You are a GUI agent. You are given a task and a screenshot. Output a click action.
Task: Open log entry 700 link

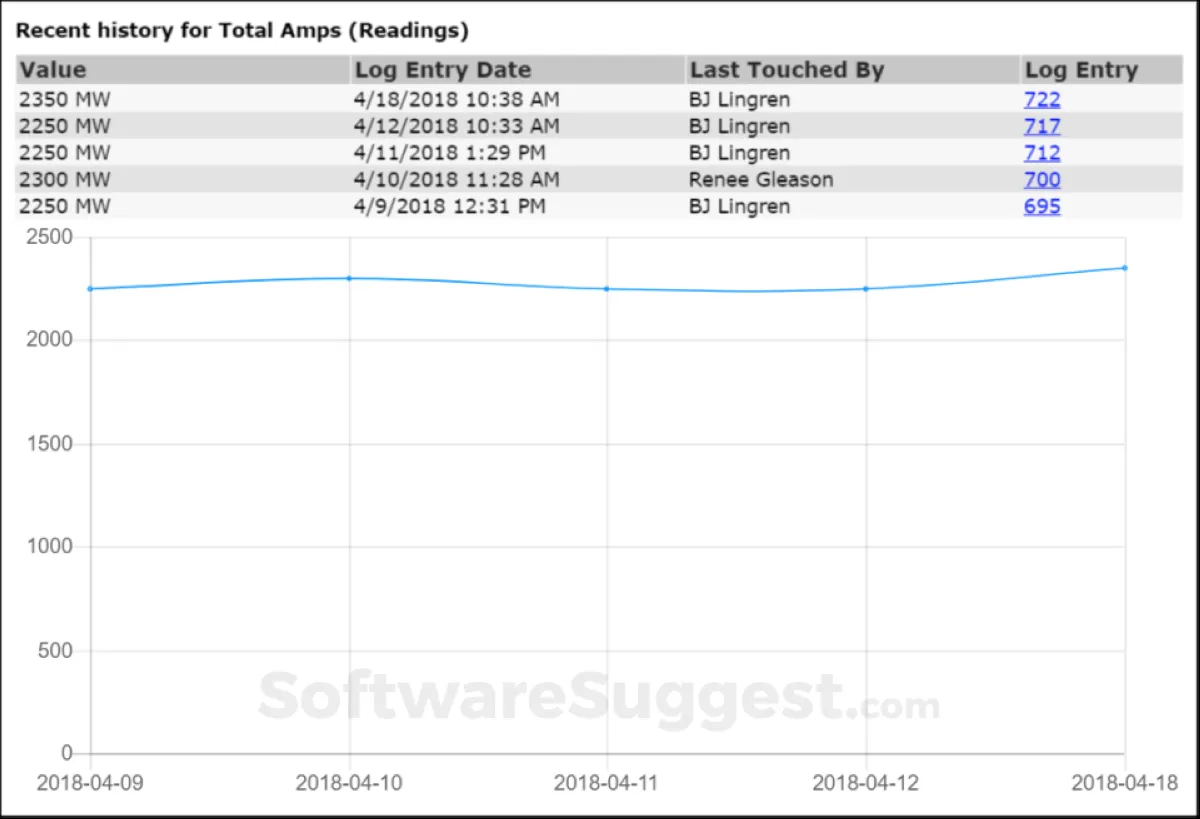(1041, 180)
